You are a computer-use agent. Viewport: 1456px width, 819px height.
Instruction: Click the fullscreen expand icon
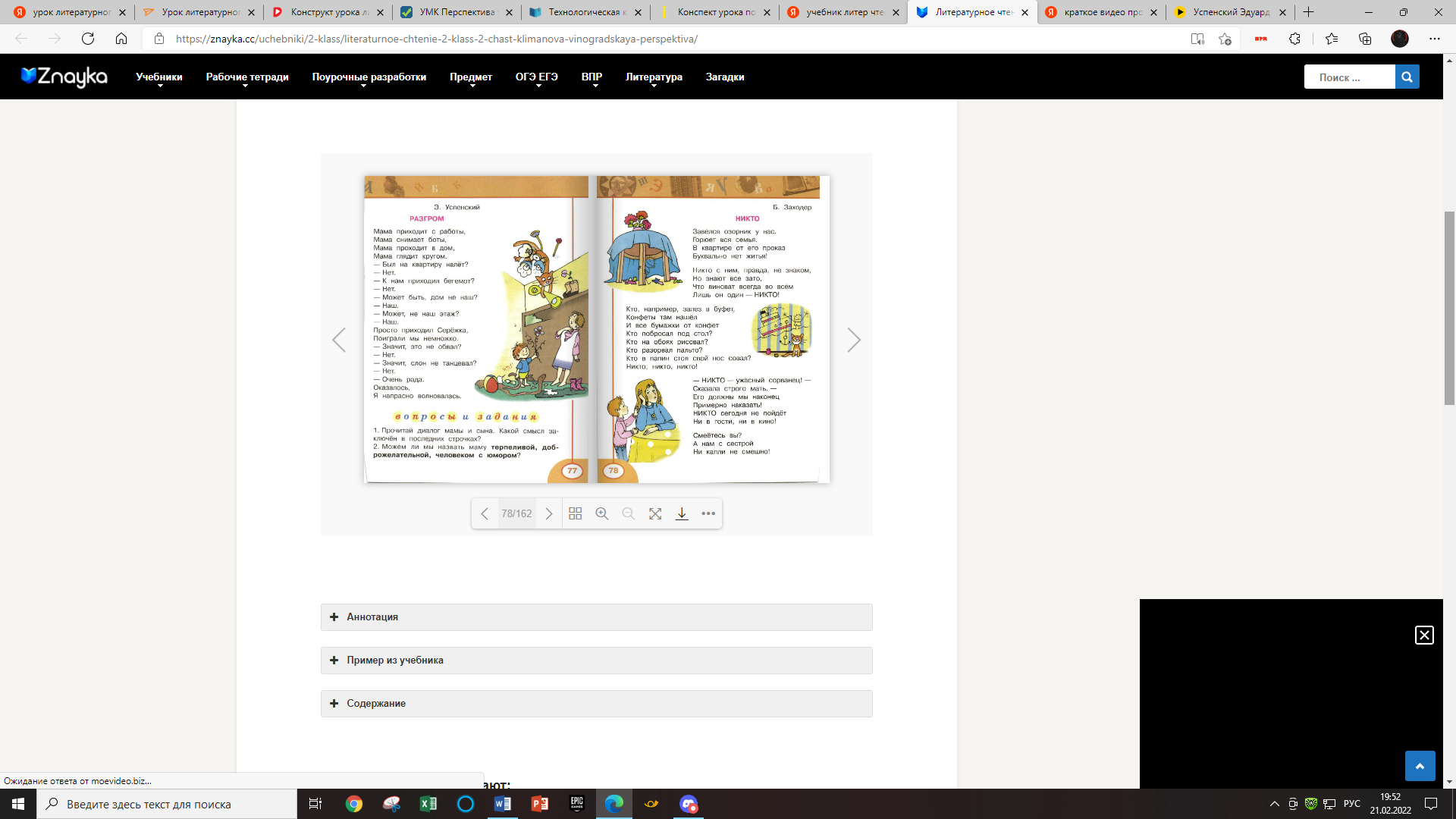click(x=654, y=513)
